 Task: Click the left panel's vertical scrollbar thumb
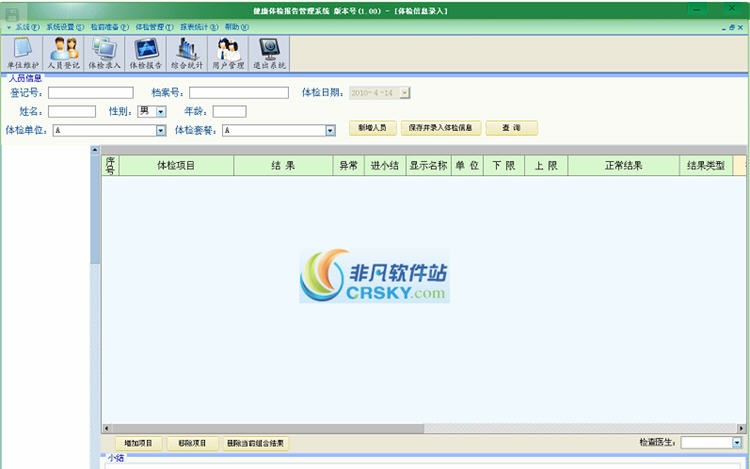coord(95,209)
